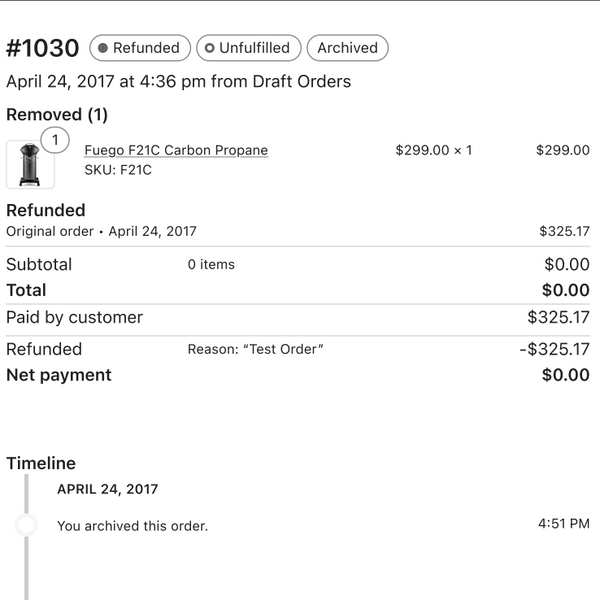The height and width of the screenshot is (600, 600).
Task: Click the Timeline section heading
Action: [x=41, y=463]
